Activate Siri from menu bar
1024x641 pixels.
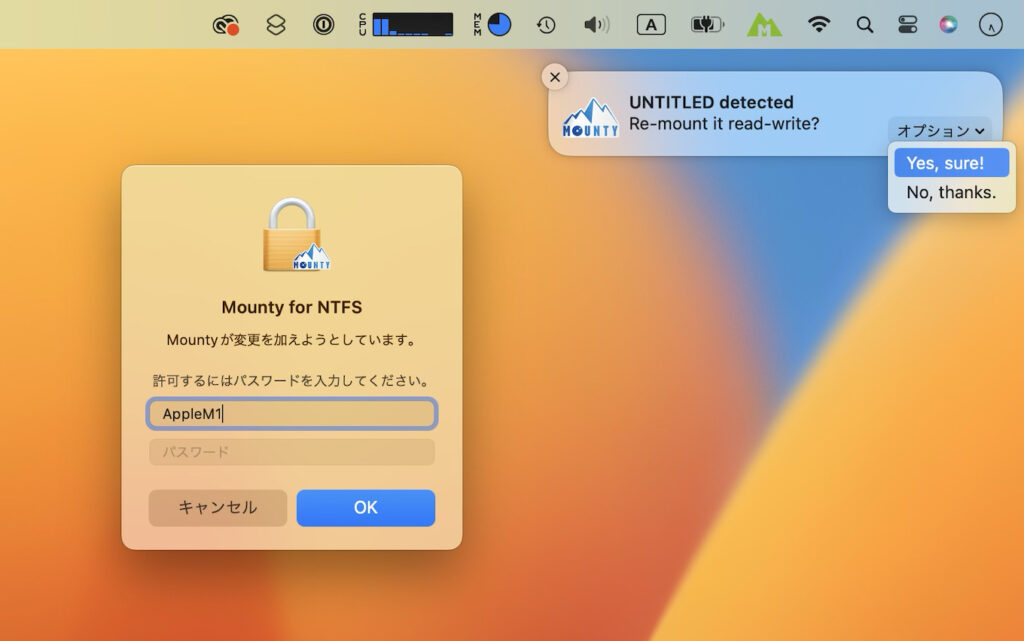tap(947, 24)
